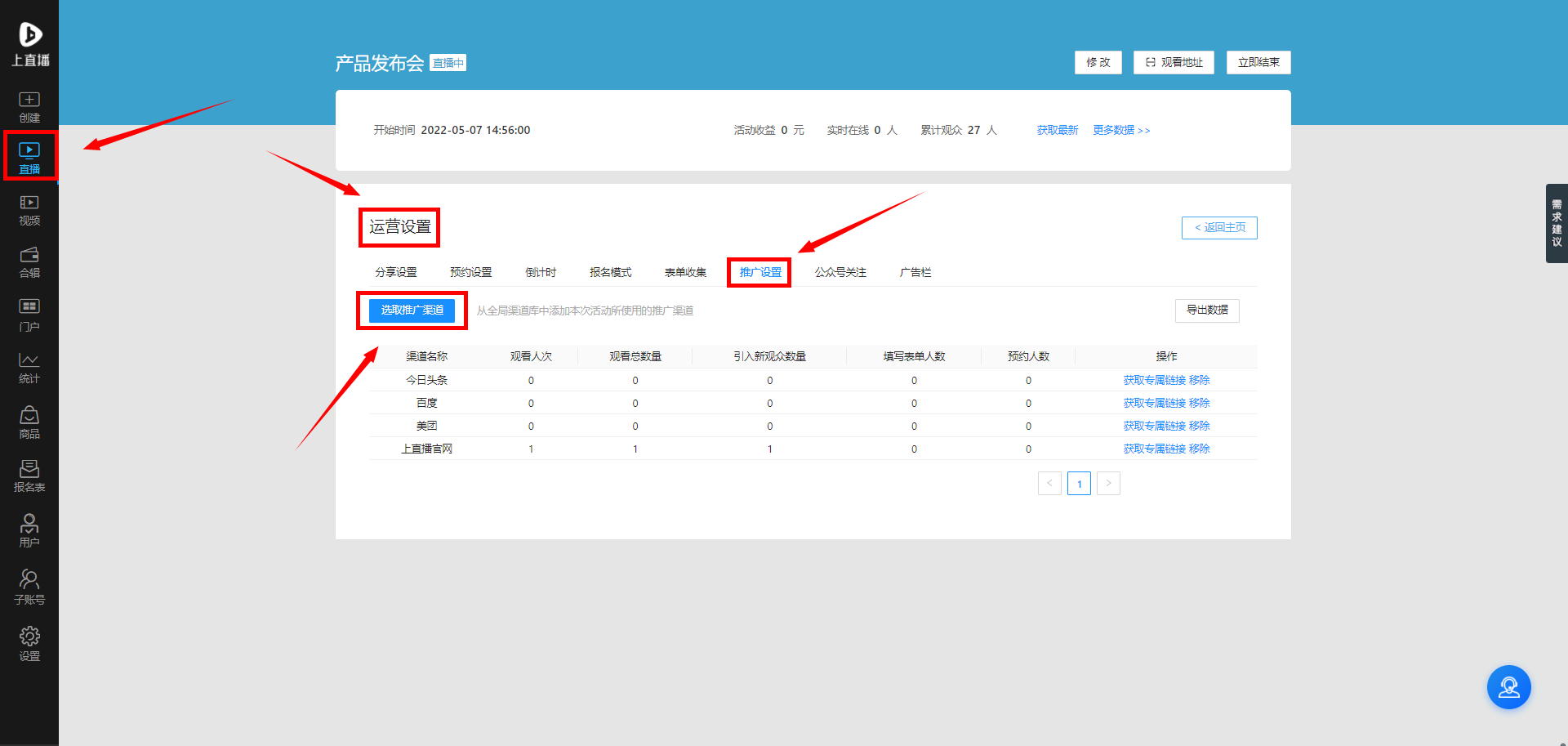Remove the 今日头条 channel
Viewport: 1568px width, 746px height.
click(1200, 380)
